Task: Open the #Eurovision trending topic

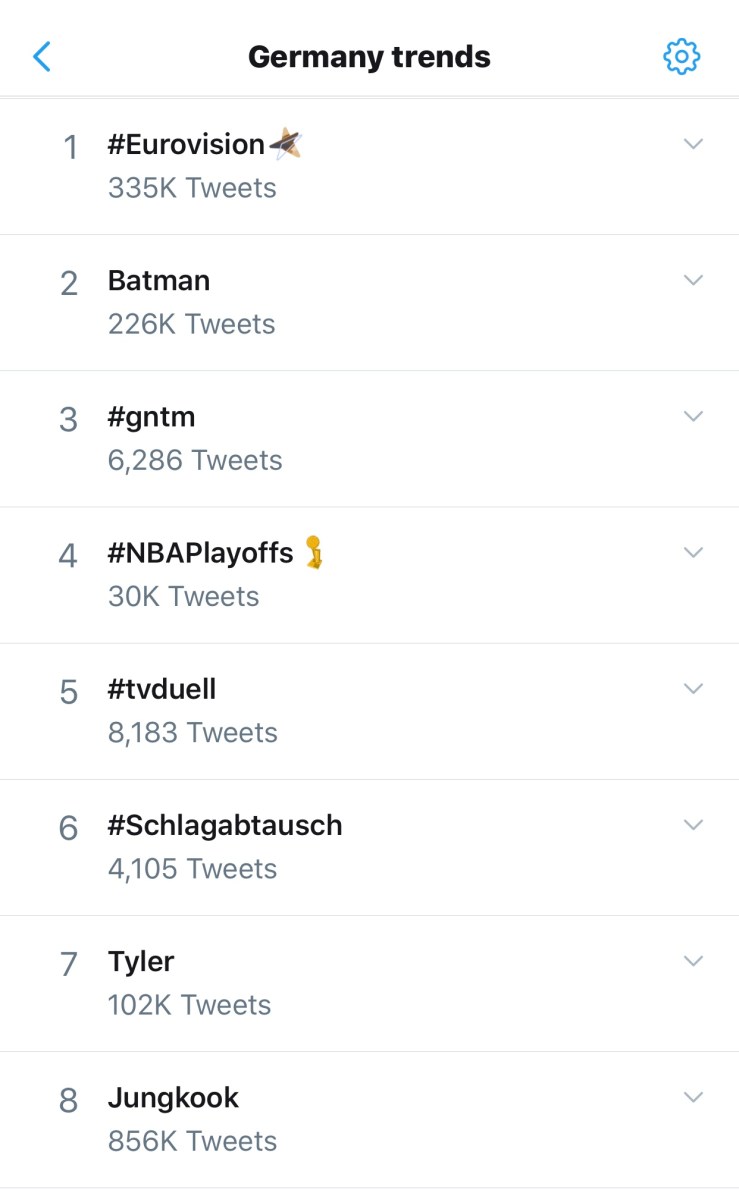Action: click(186, 145)
